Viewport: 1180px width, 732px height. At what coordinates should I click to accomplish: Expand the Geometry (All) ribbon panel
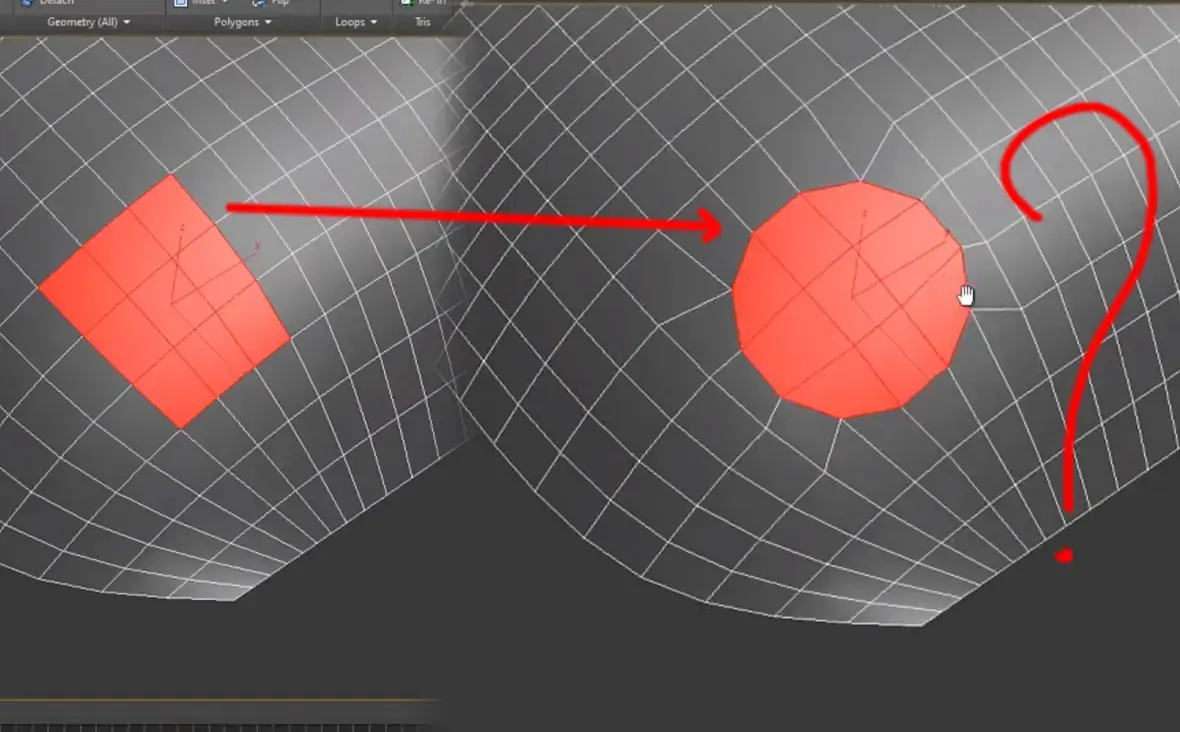pyautogui.click(x=88, y=22)
